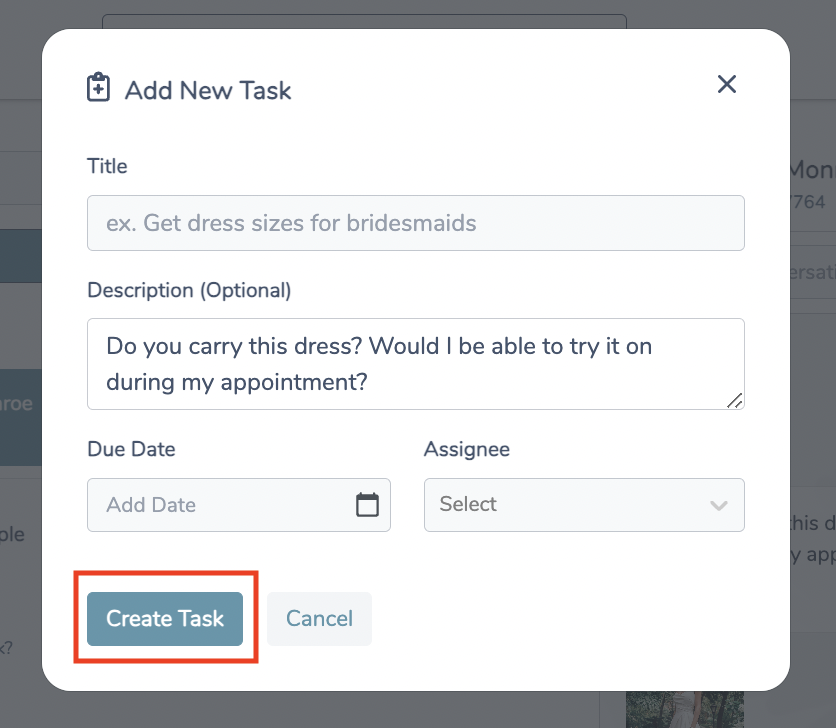836x728 pixels.
Task: Click the Description (Optional) label
Action: pyautogui.click(x=189, y=290)
